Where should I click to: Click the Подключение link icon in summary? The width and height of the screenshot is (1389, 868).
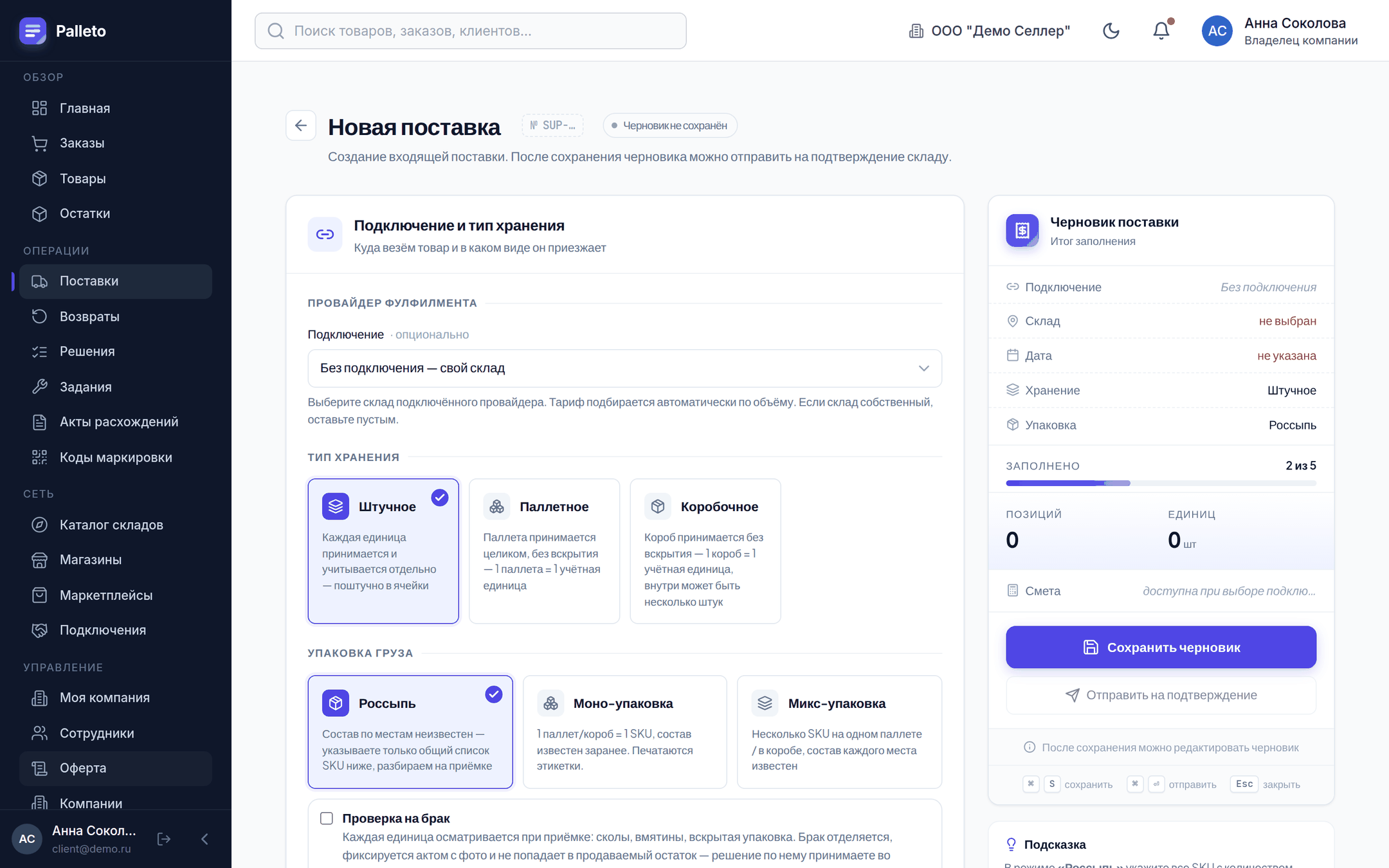click(x=1013, y=287)
